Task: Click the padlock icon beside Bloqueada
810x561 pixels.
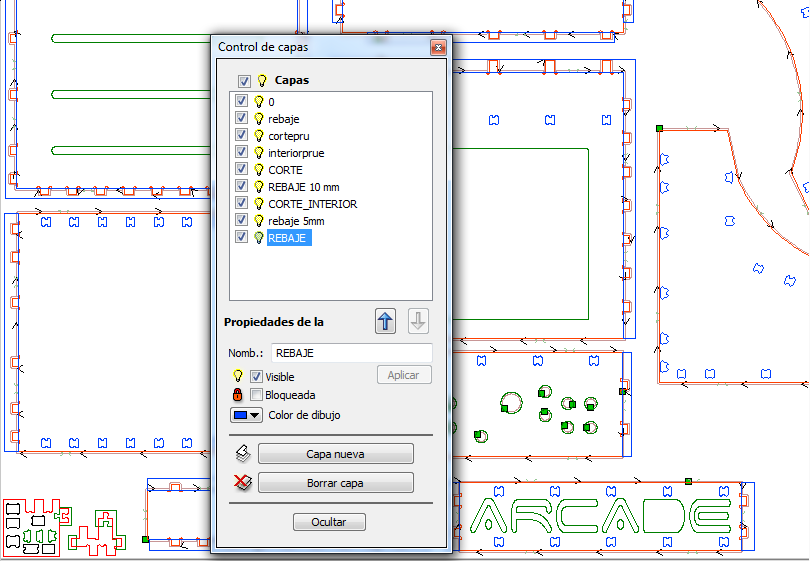Action: [238, 395]
